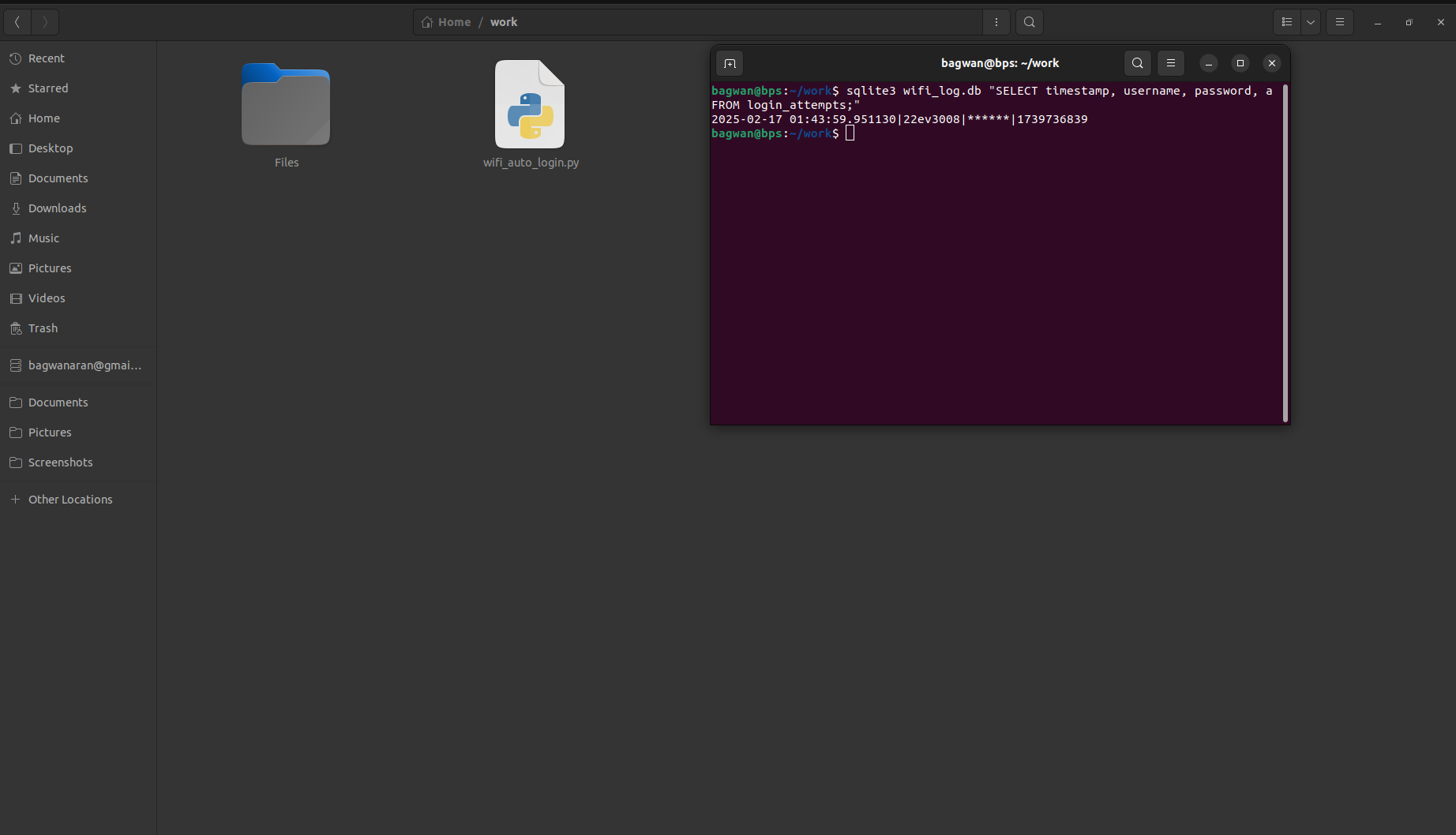The height and width of the screenshot is (835, 1456).
Task: Open Screenshots bookmark in sidebar
Action: click(78, 462)
